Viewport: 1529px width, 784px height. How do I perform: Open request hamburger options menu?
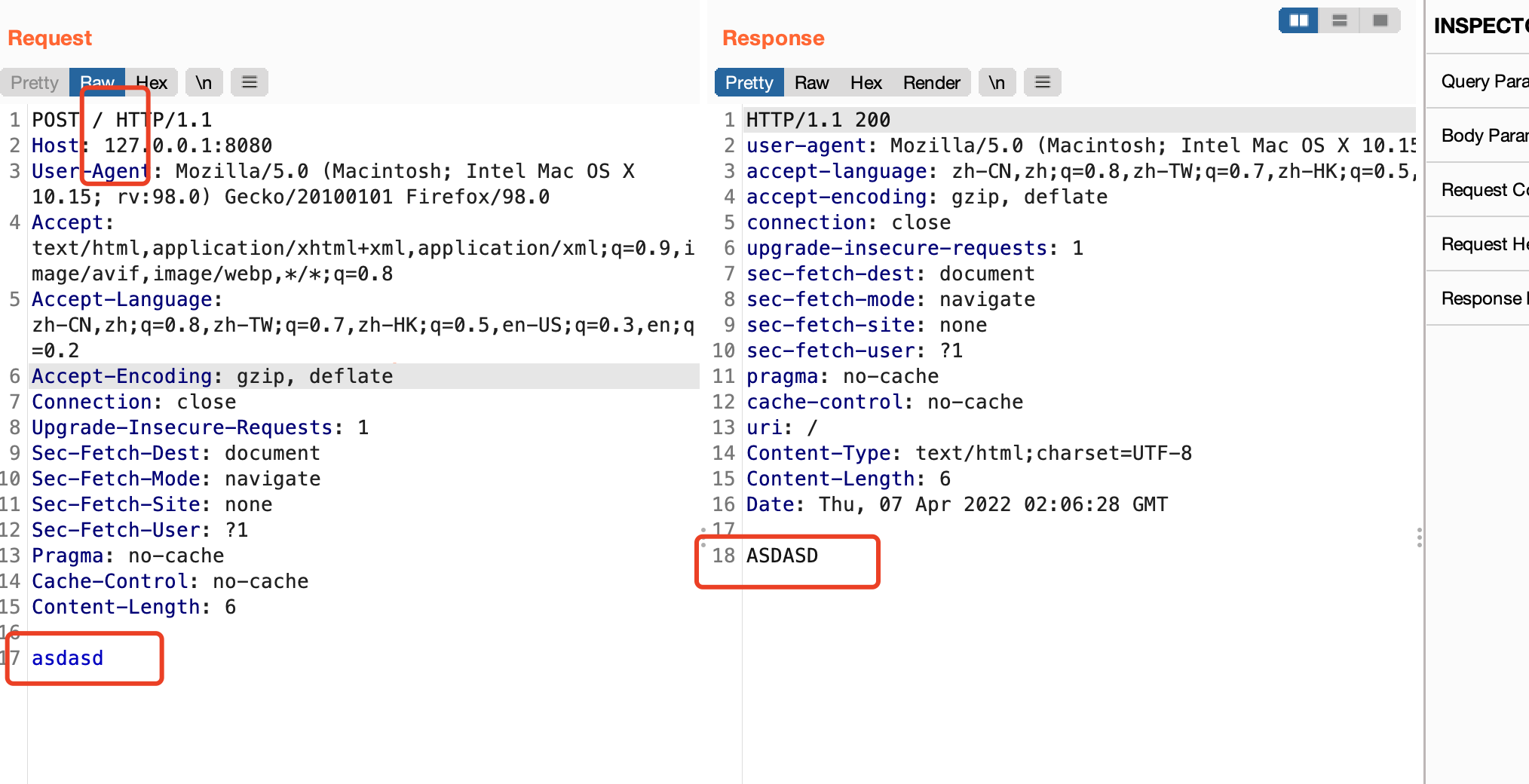coord(250,82)
